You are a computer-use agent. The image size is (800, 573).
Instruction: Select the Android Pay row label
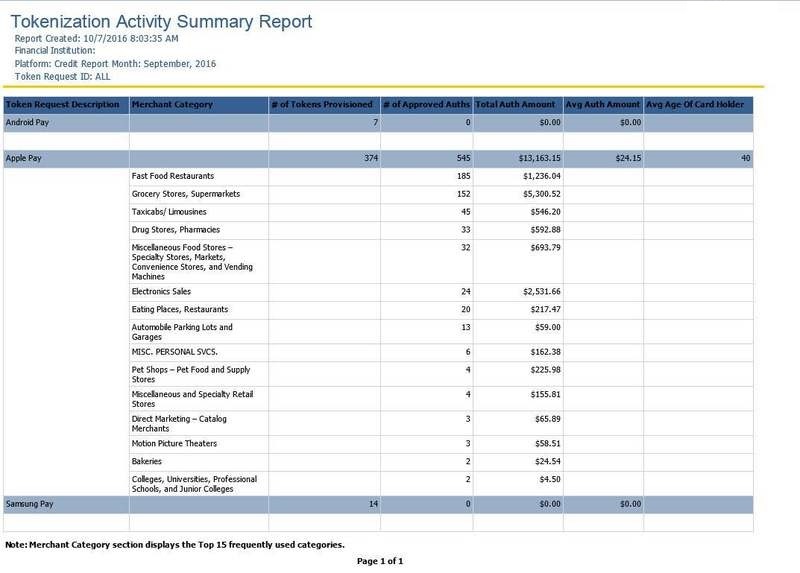(28, 122)
